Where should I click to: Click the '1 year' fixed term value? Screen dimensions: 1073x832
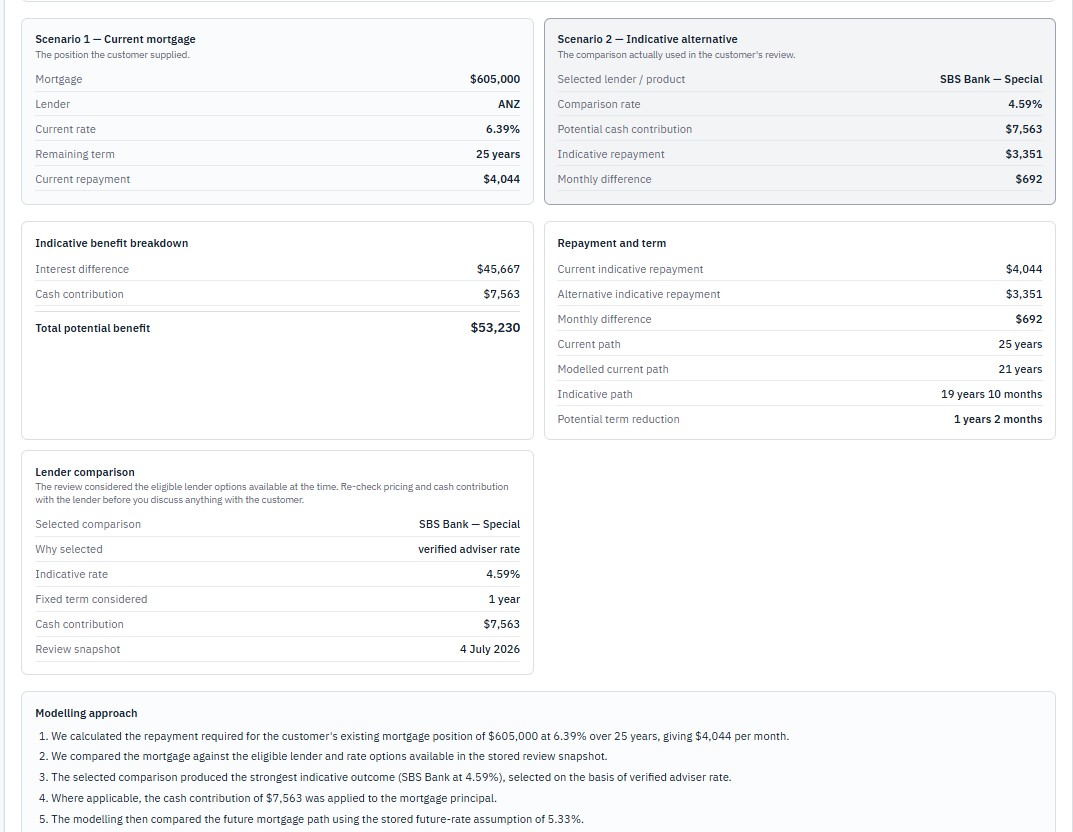tap(504, 599)
